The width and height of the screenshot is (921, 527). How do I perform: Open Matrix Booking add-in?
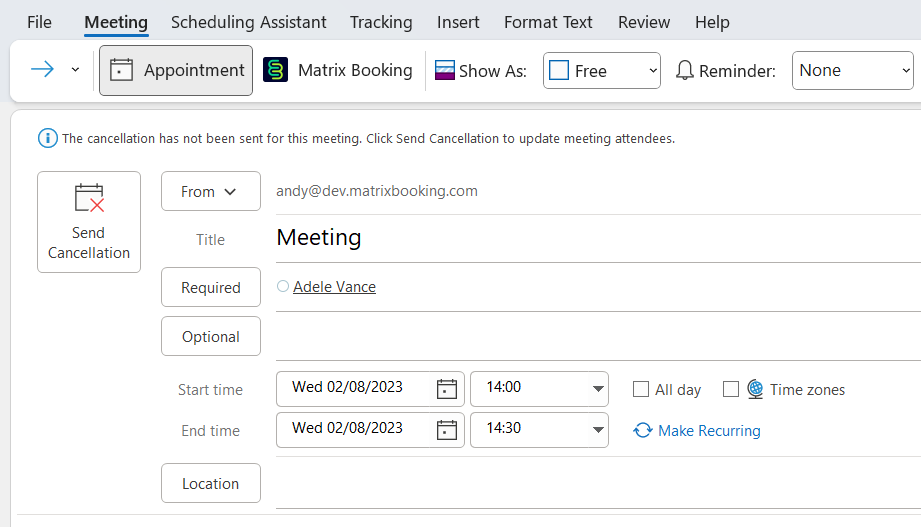point(338,70)
